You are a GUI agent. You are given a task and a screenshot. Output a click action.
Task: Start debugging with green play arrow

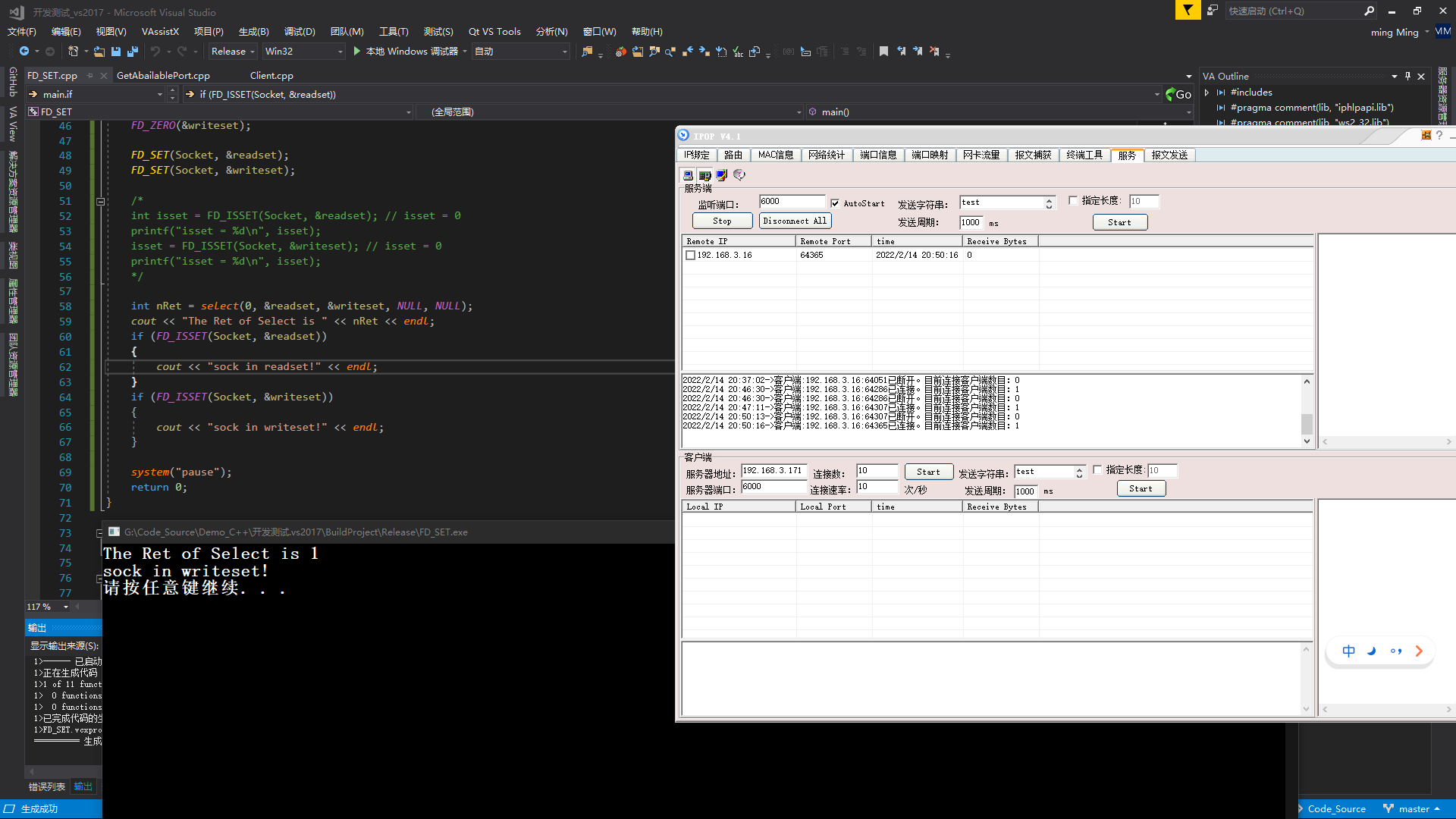coord(356,52)
